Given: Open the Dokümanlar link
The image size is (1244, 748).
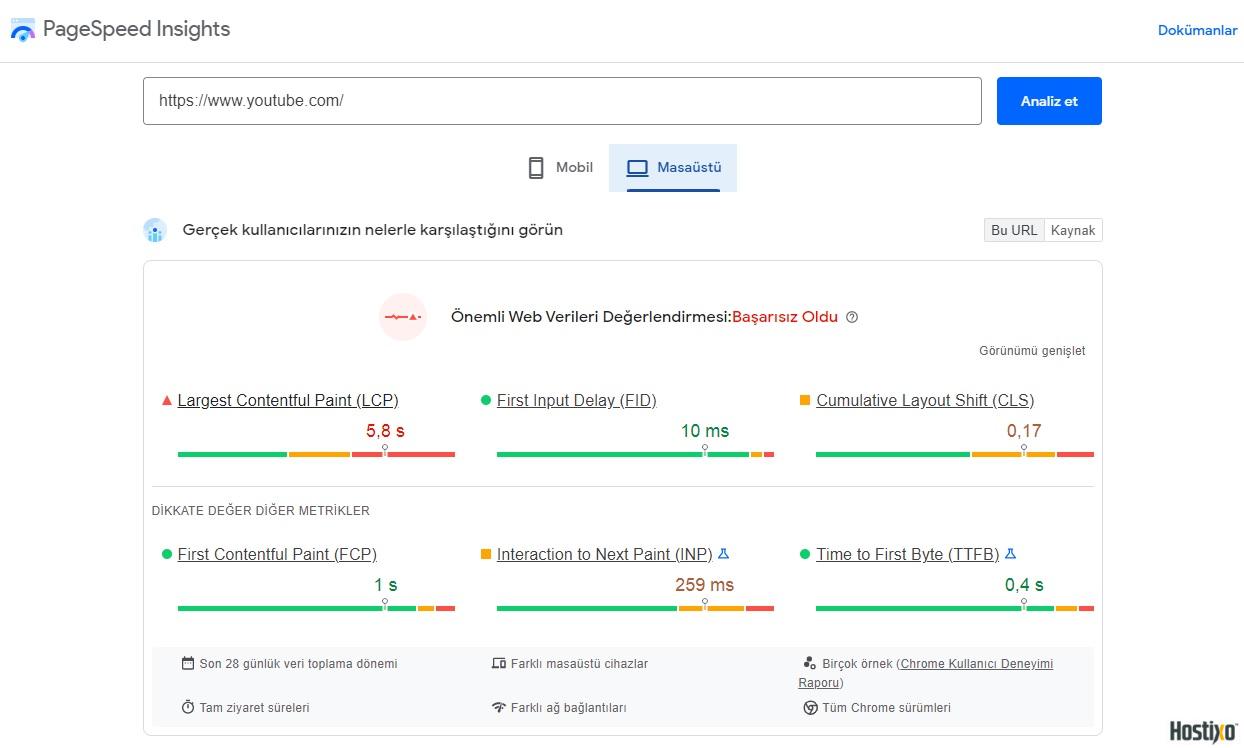Looking at the screenshot, I should [x=1197, y=30].
